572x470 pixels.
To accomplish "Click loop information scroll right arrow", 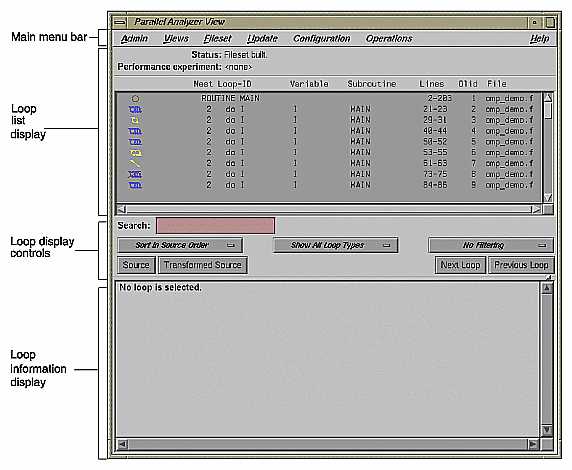I will click(533, 444).
